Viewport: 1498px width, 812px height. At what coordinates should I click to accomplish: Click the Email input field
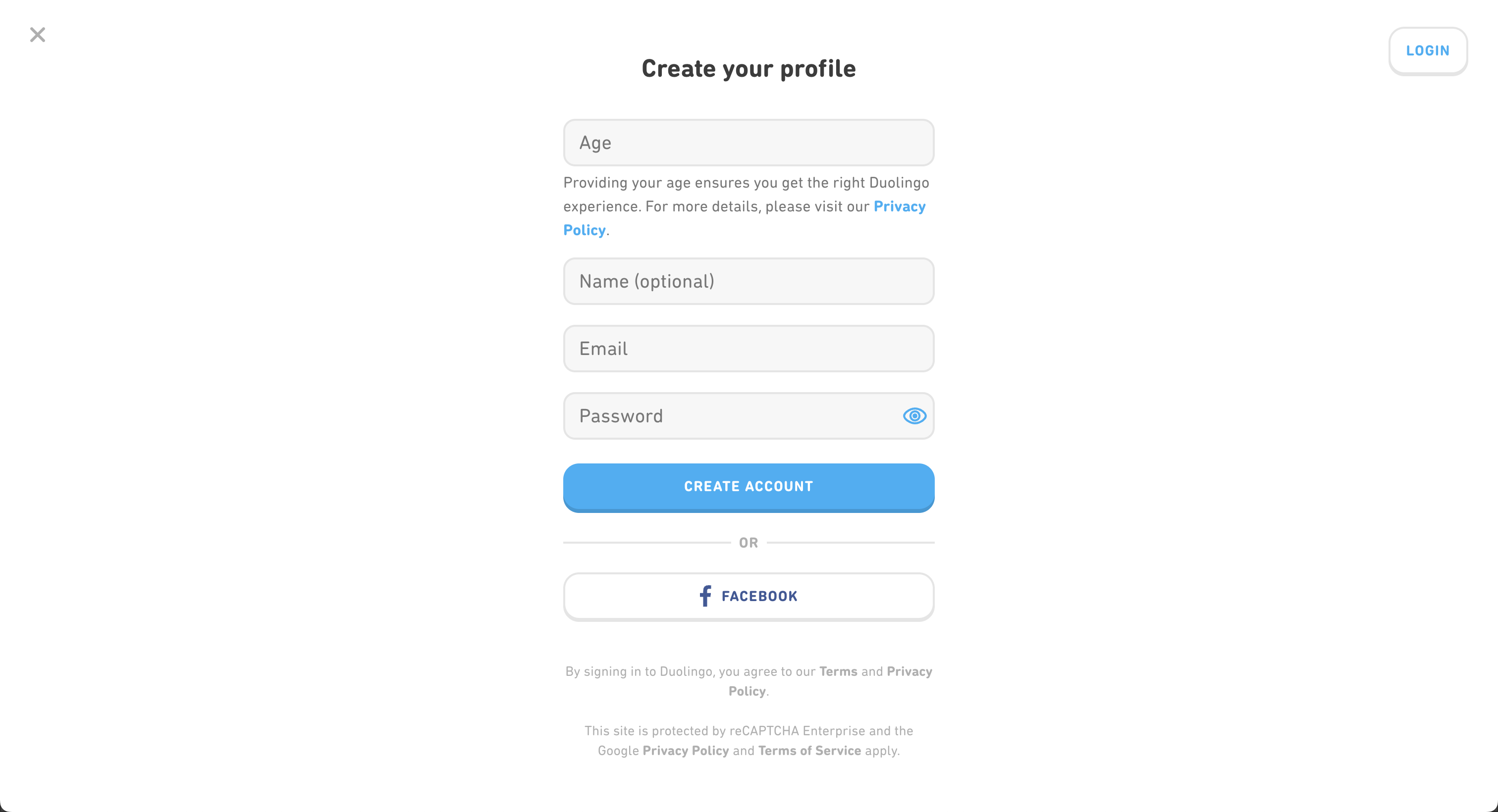(749, 348)
